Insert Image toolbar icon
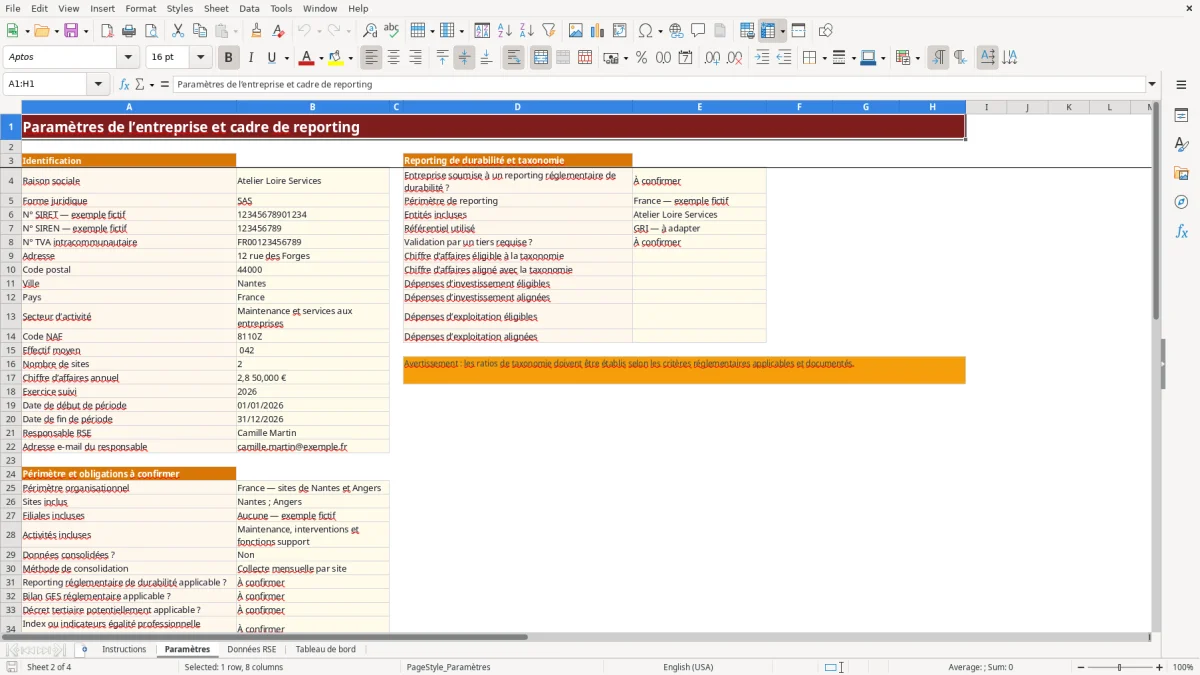This screenshot has width=1200, height=675. 577,31
